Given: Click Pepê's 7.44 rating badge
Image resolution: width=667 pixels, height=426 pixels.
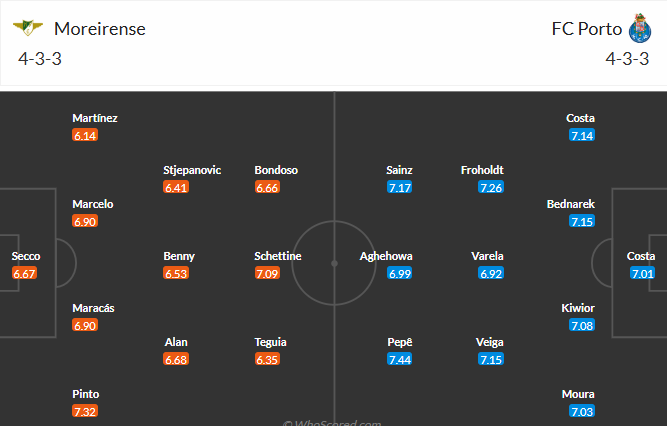Looking at the screenshot, I should pyautogui.click(x=400, y=359).
